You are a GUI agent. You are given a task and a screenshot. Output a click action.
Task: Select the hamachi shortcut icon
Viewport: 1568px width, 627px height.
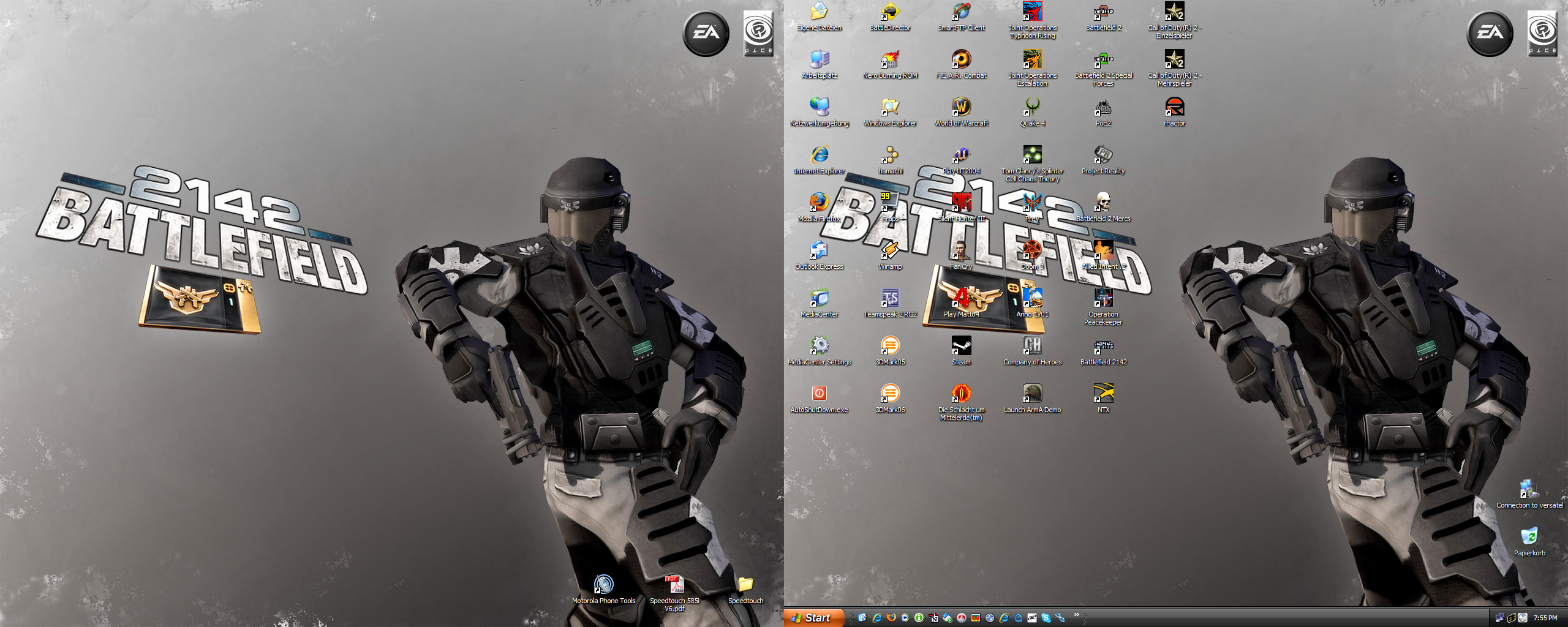pyautogui.click(x=890, y=160)
